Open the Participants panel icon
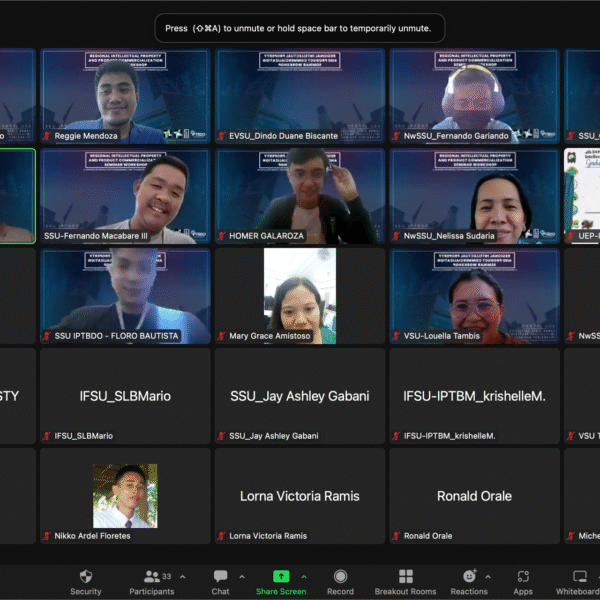Image resolution: width=600 pixels, height=600 pixels. (x=152, y=576)
